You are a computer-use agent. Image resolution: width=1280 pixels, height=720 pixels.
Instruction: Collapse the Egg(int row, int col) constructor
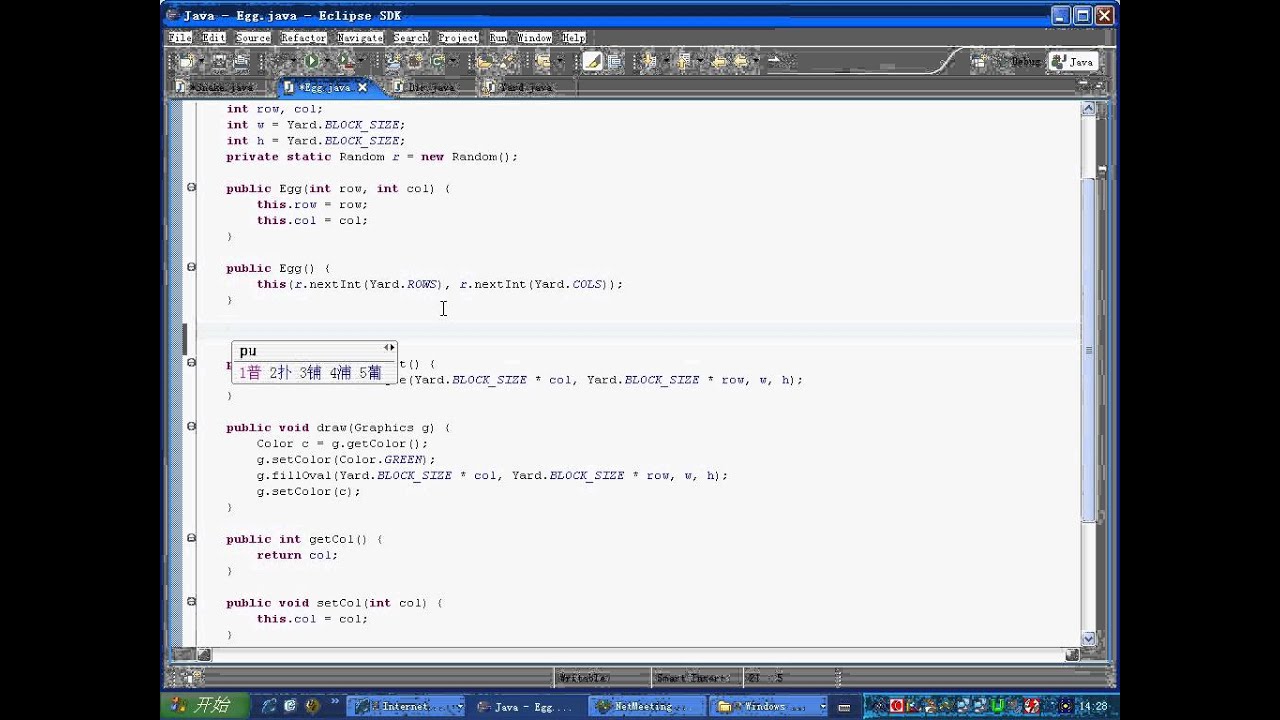tap(191, 188)
